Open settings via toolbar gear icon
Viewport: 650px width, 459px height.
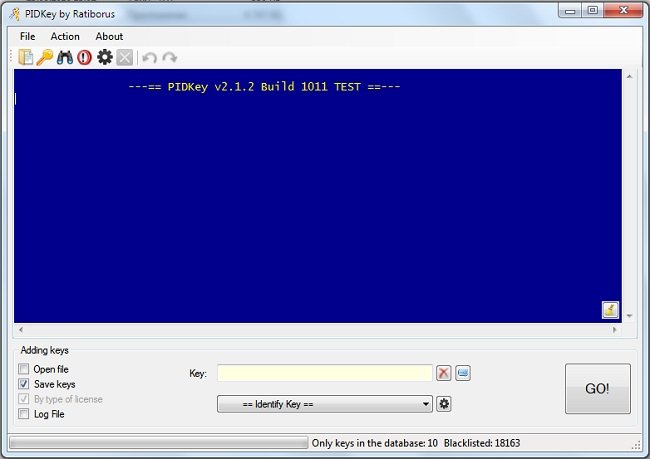(x=104, y=57)
